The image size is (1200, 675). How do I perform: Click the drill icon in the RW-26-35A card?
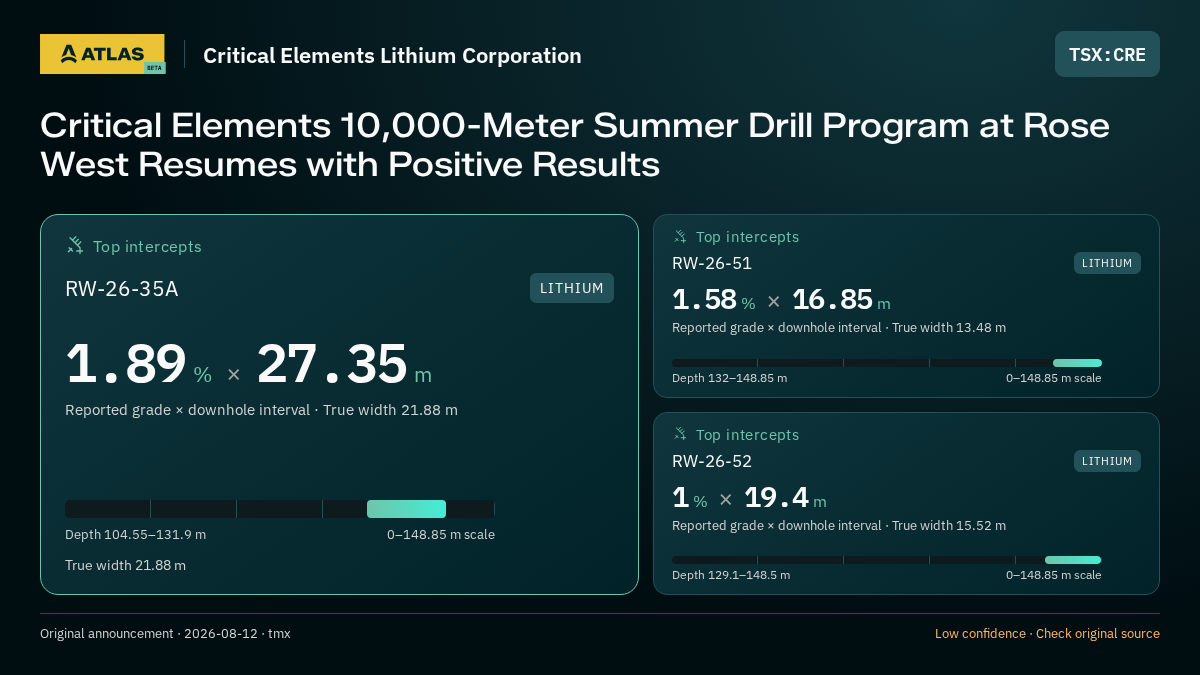pyautogui.click(x=75, y=245)
